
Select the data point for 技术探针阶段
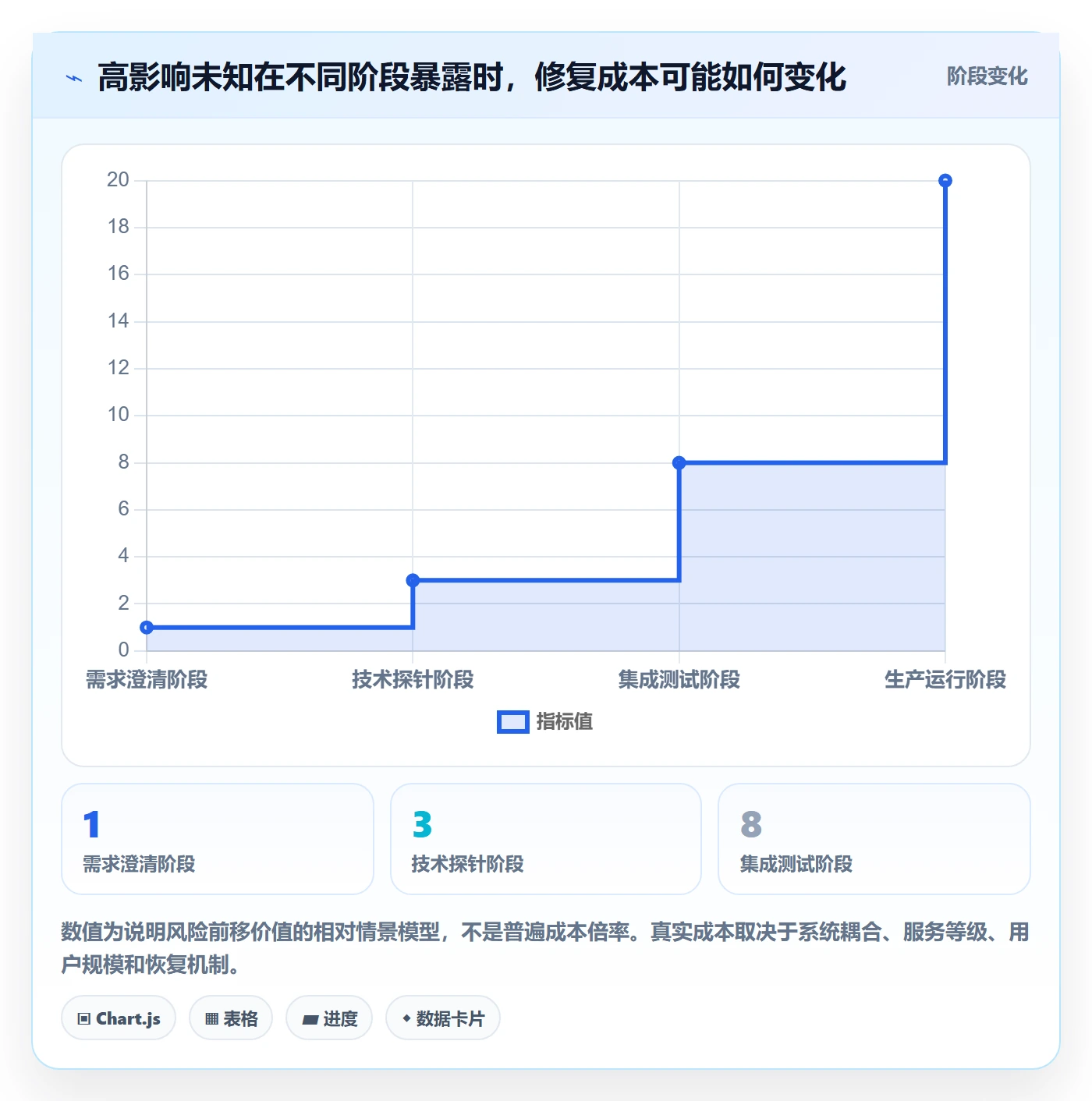point(413,580)
